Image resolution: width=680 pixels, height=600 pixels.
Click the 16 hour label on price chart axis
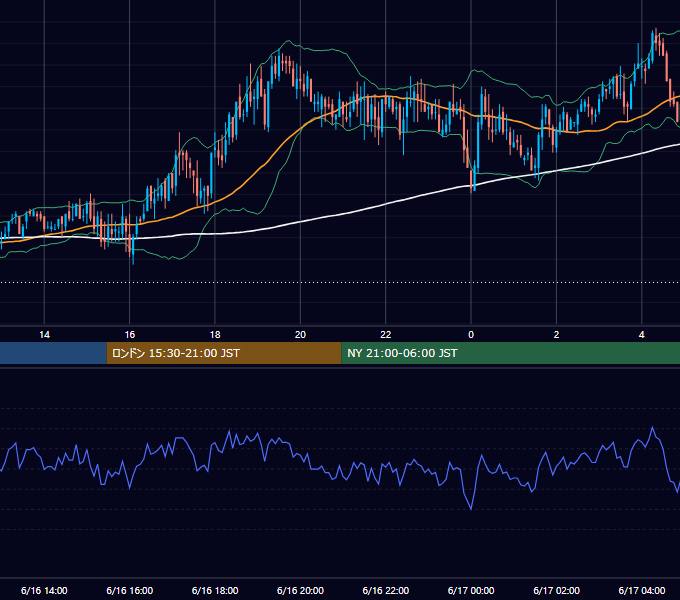[130, 335]
